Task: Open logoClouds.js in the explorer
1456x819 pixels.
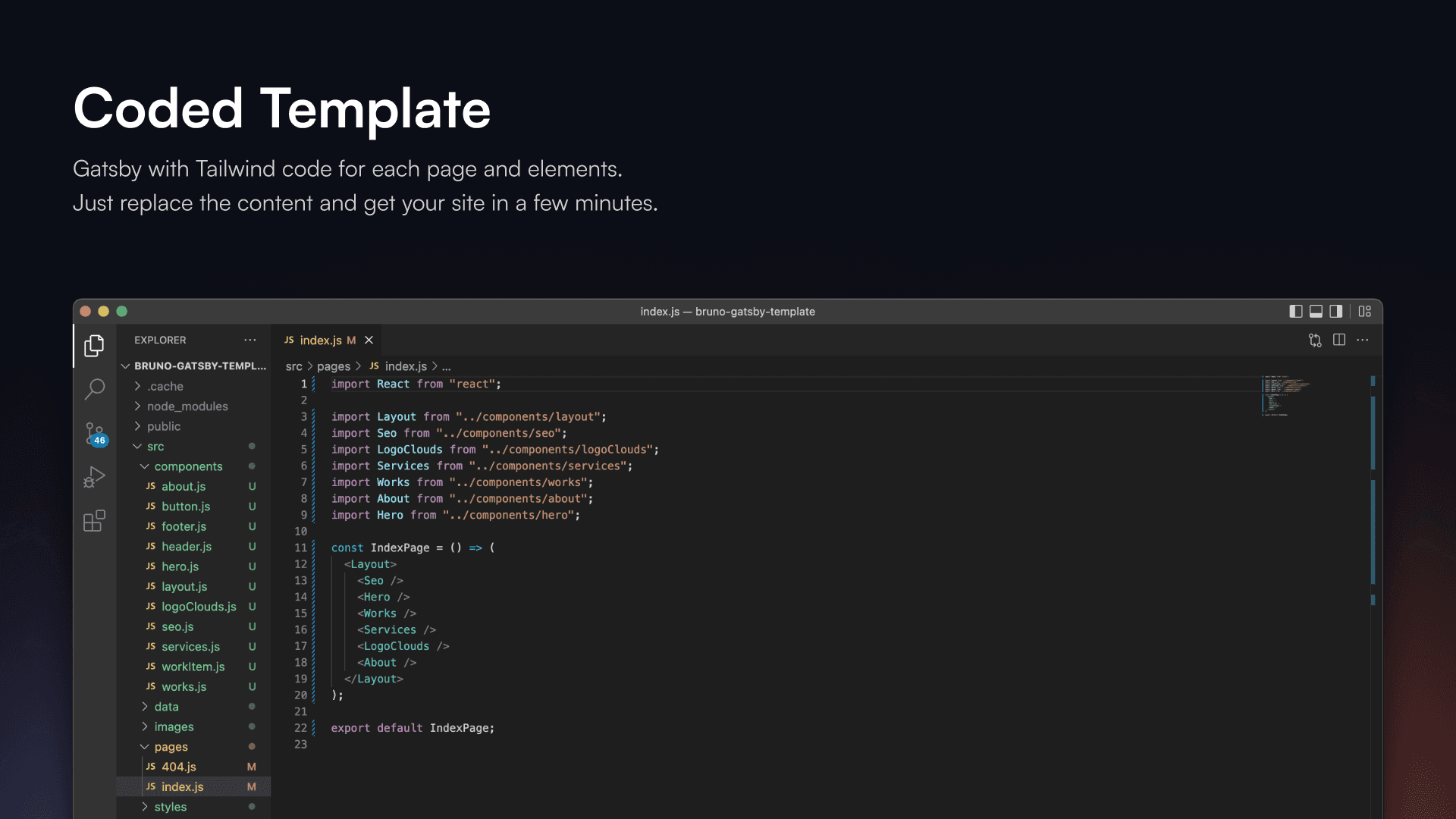Action: click(194, 607)
